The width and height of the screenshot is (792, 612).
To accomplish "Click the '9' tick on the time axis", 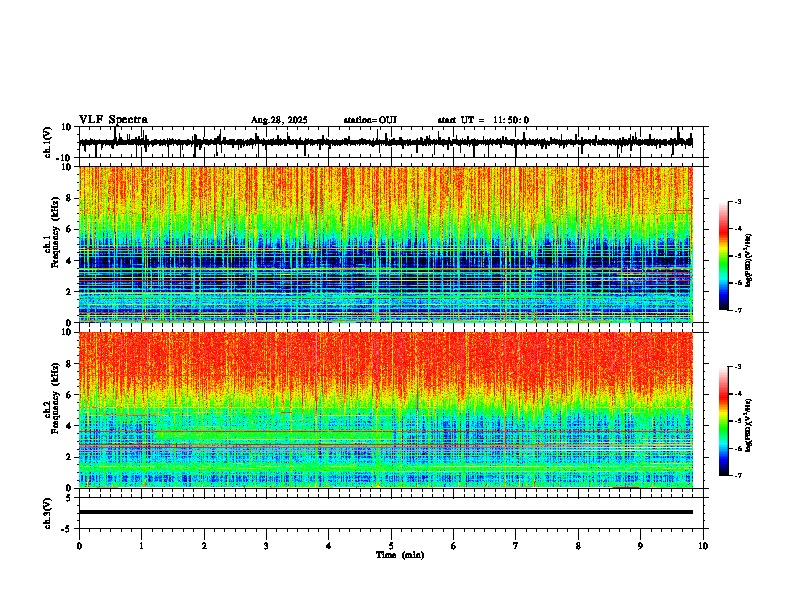I will point(640,546).
